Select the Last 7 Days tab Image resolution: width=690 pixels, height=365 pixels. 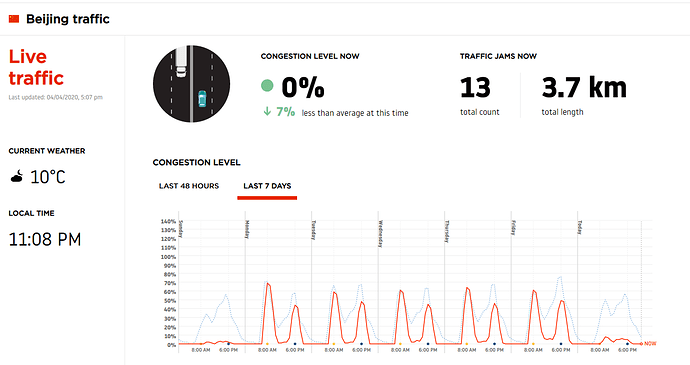(267, 186)
